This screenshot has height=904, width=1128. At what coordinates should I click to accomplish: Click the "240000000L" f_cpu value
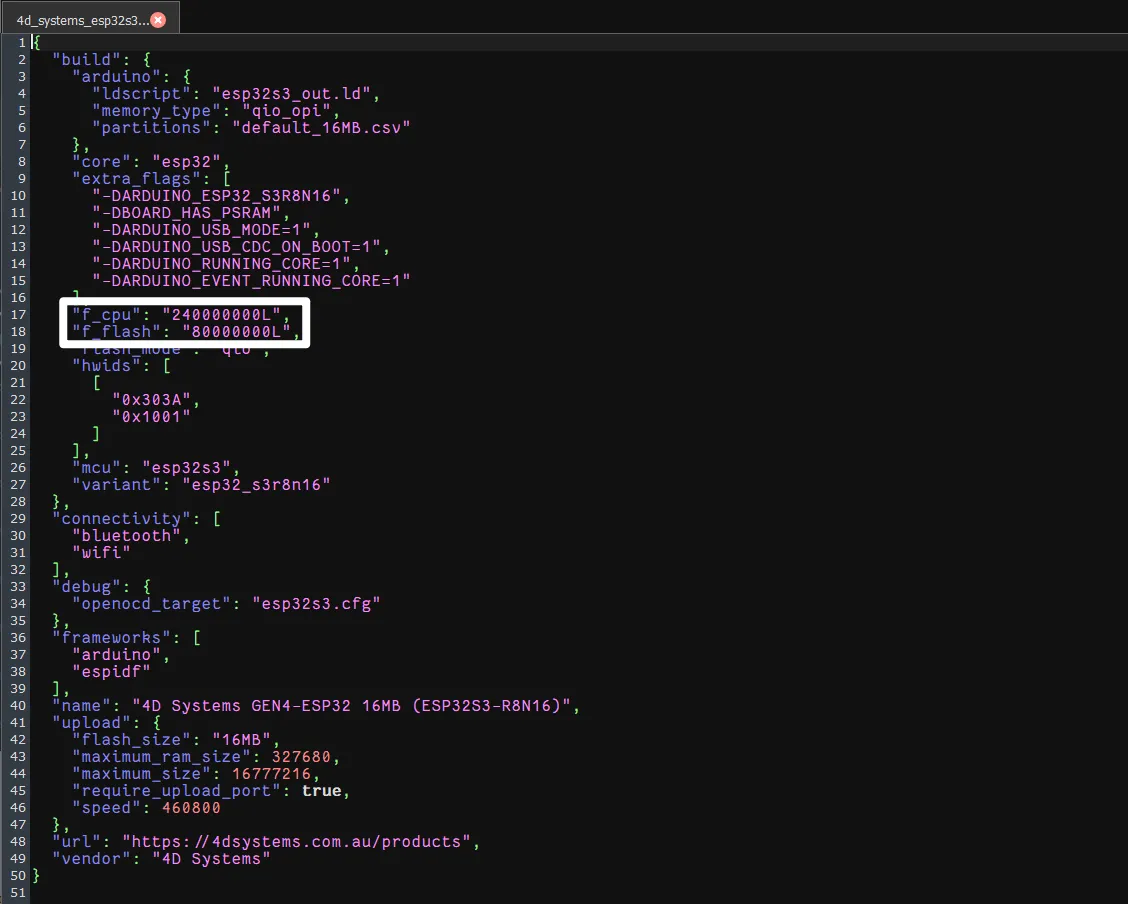pyautogui.click(x=221, y=315)
